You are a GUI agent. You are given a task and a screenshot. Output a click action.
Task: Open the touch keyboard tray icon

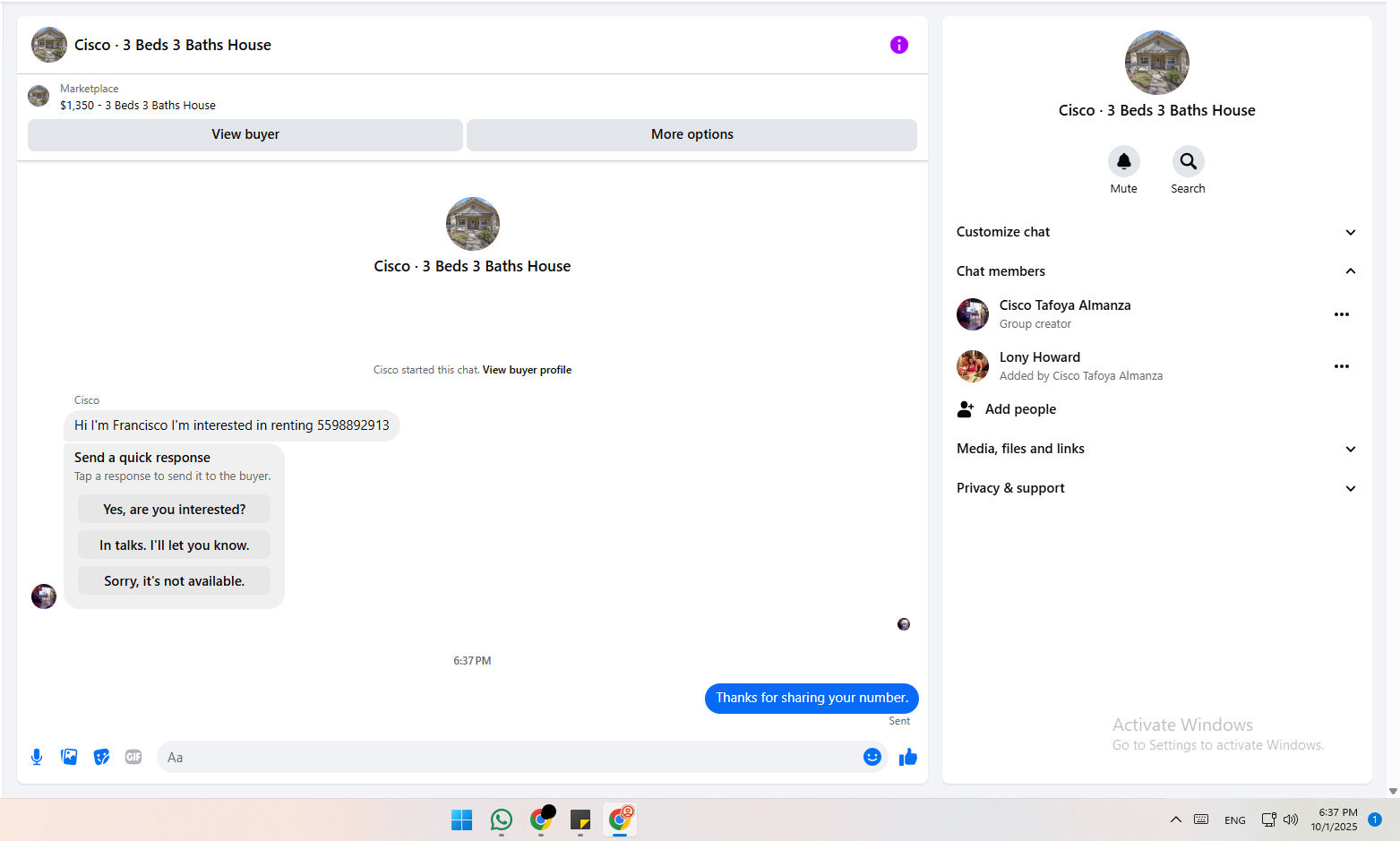pyautogui.click(x=1201, y=820)
